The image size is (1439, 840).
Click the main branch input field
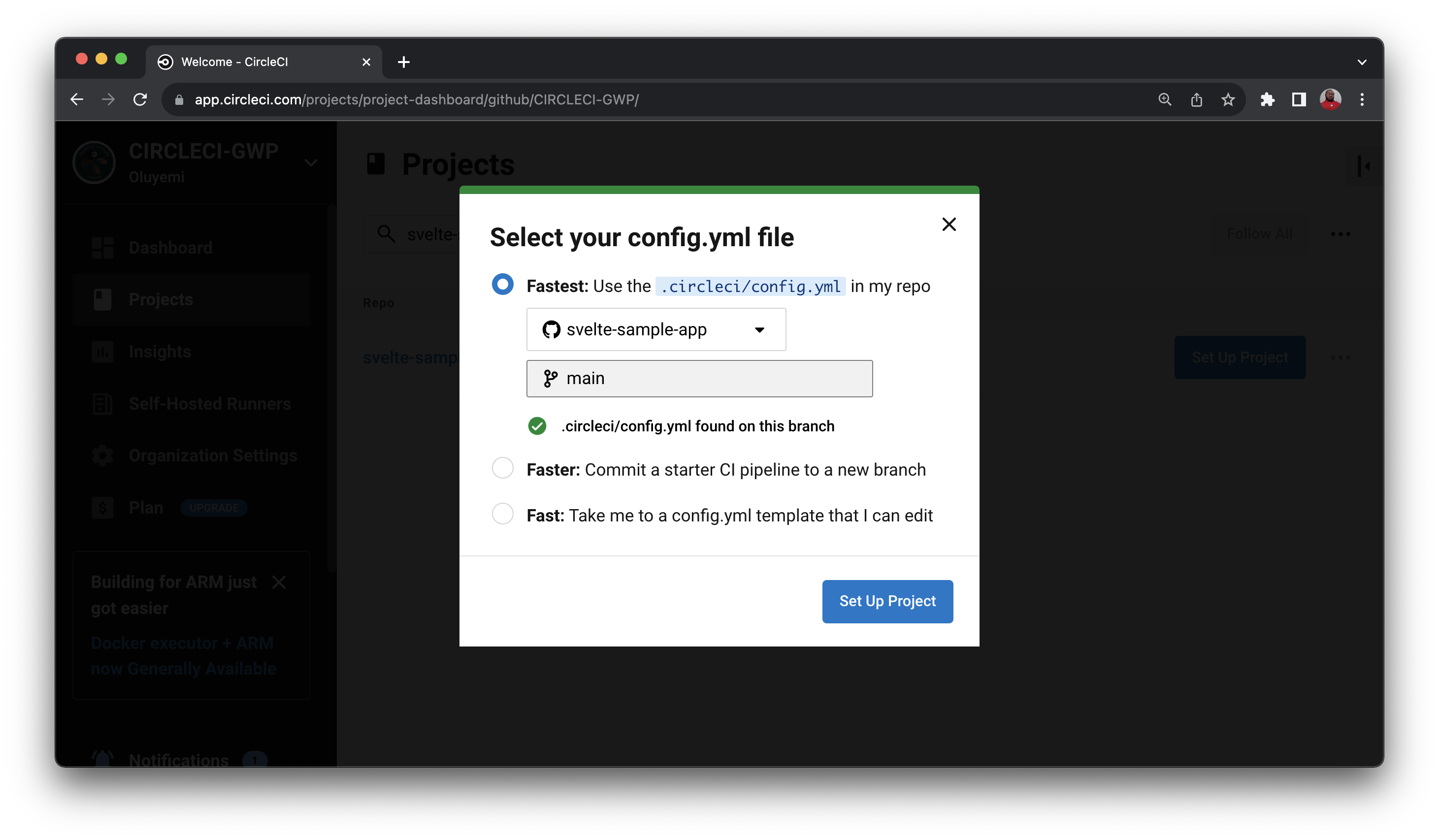pyautogui.click(x=699, y=379)
